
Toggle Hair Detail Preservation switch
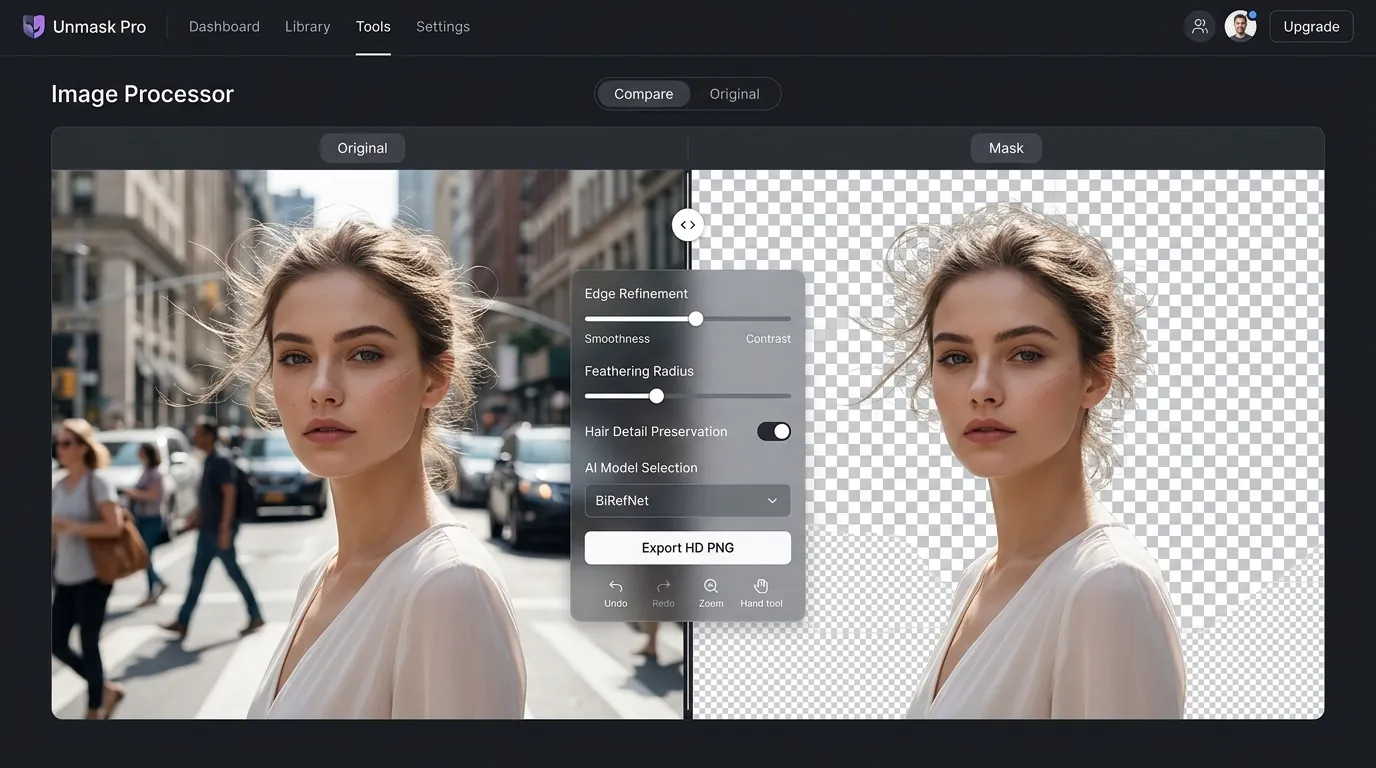click(774, 431)
